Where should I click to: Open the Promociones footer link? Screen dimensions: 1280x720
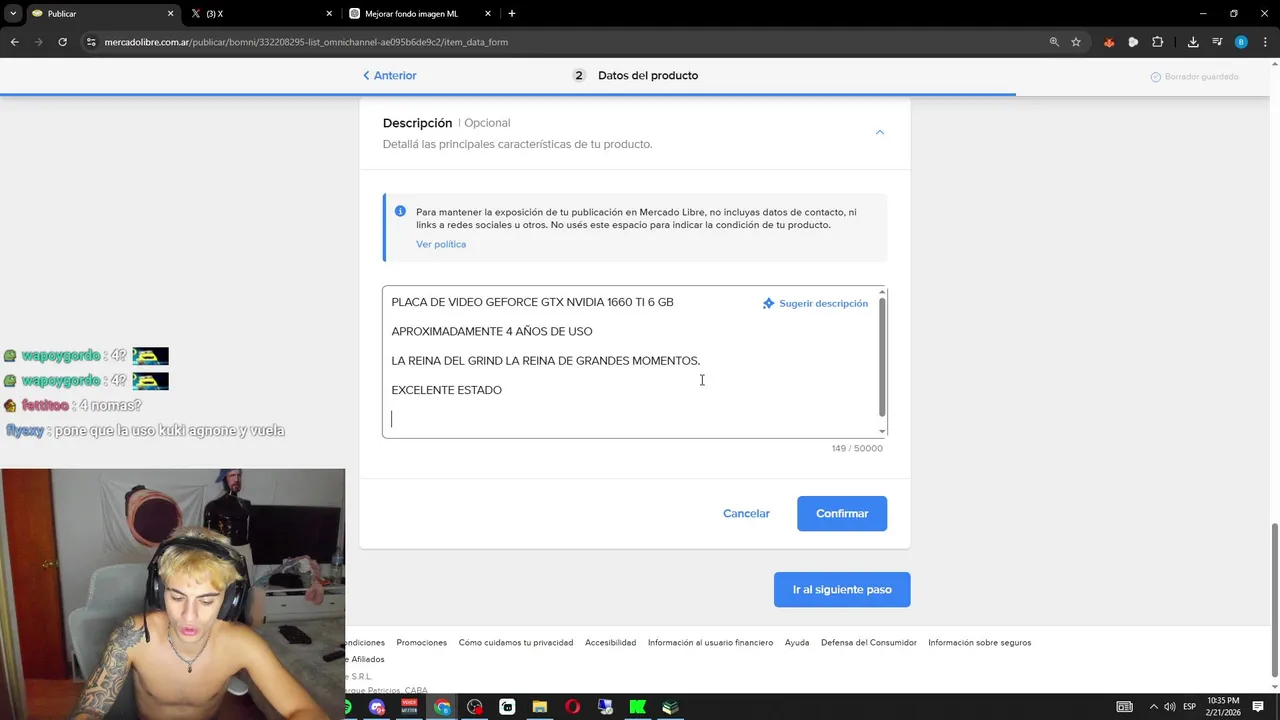(421, 642)
